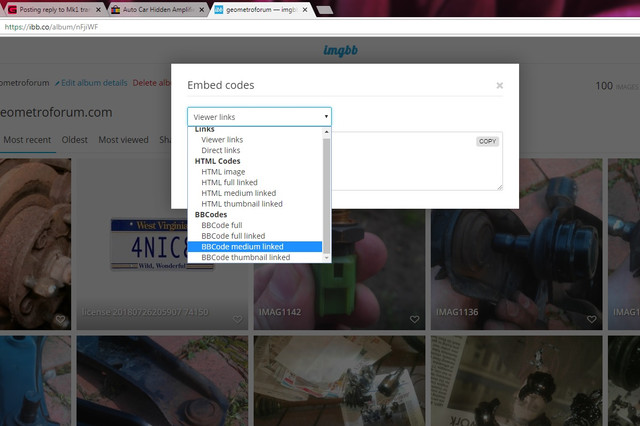Switch to Auto Car Hidden Amplifier browser tab
The height and width of the screenshot is (426, 640).
point(157,9)
